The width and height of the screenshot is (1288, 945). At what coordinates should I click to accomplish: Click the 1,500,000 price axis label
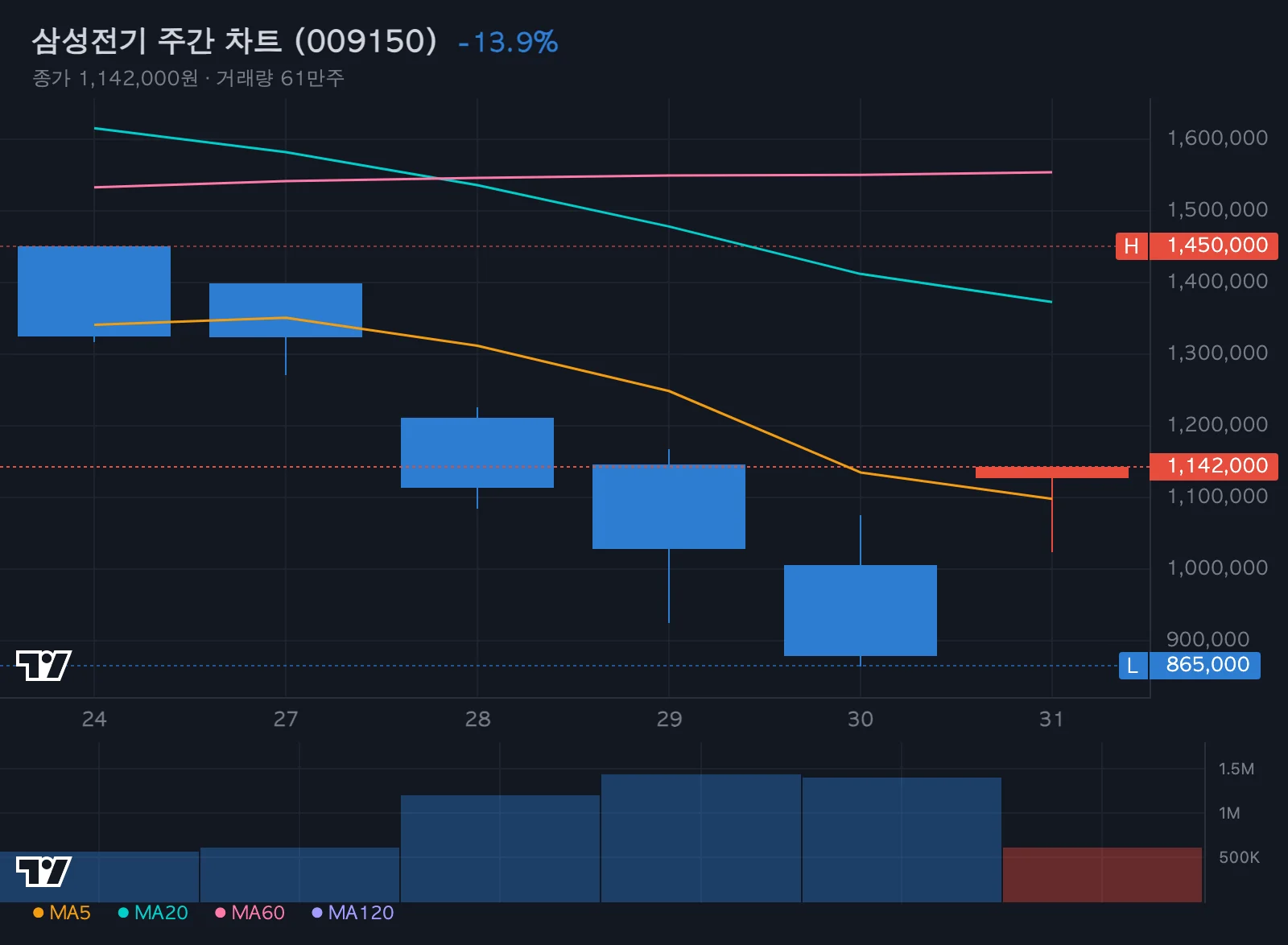pyautogui.click(x=1217, y=210)
